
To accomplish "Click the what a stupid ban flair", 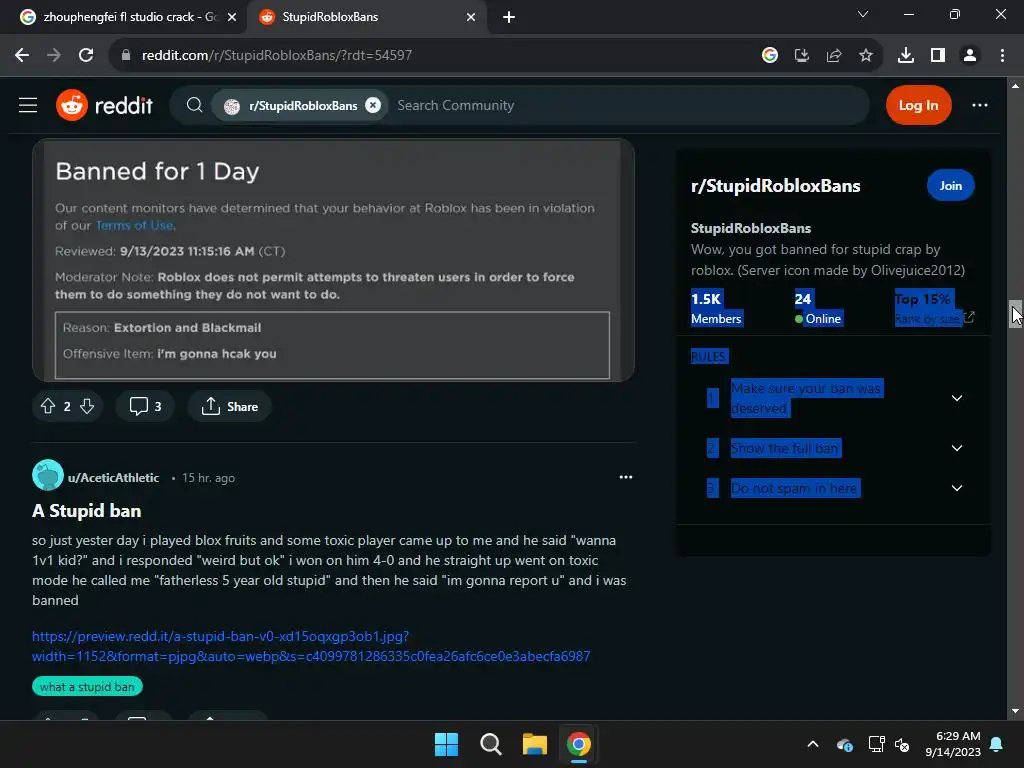I will (x=87, y=686).
